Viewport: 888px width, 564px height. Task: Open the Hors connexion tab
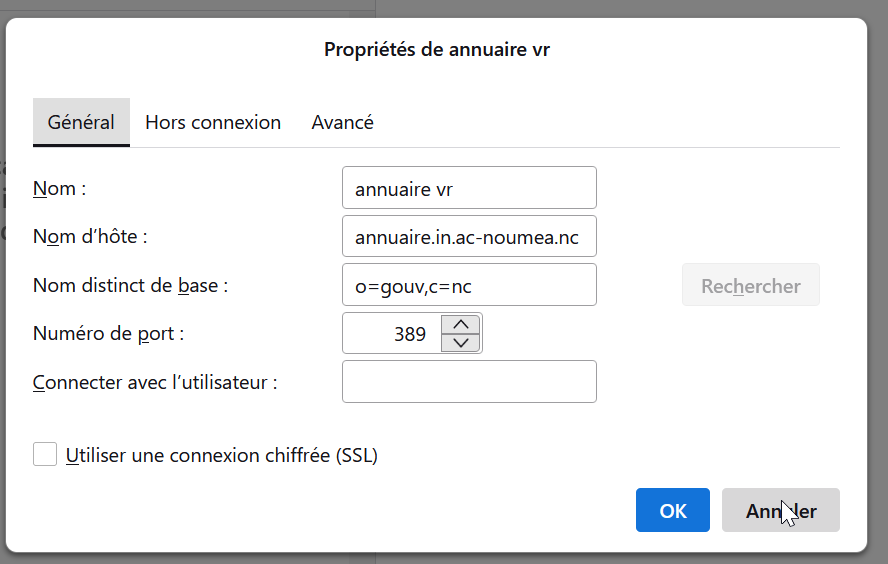213,123
